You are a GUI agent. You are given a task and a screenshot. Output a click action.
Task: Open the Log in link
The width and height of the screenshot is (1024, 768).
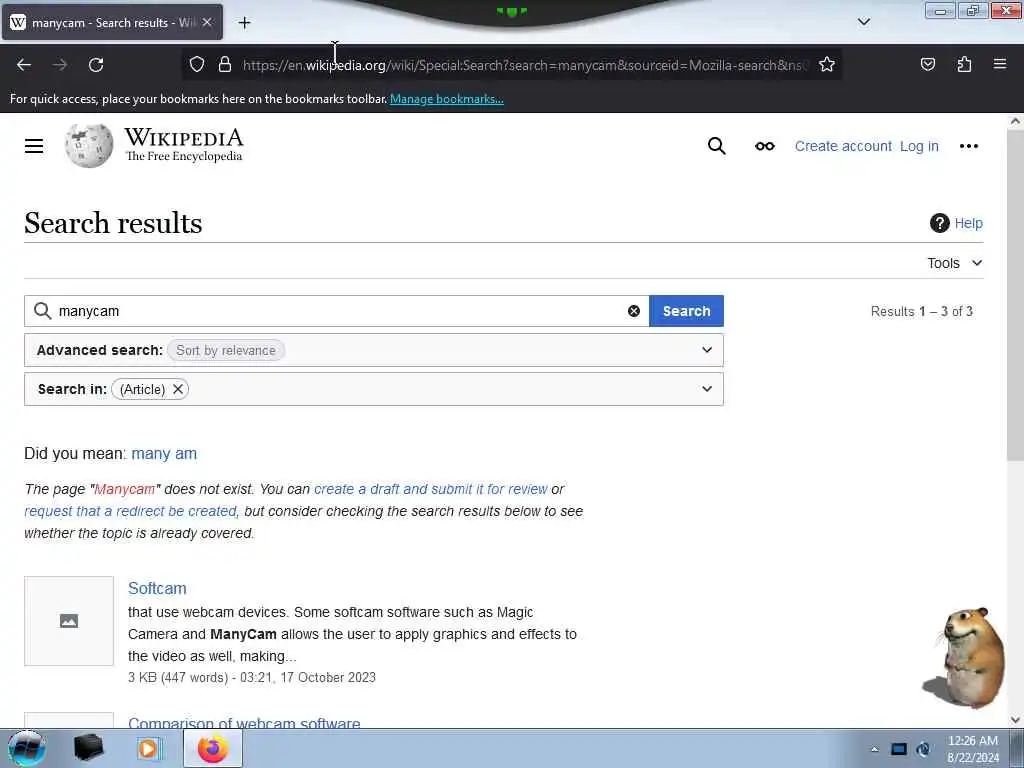[x=919, y=146]
